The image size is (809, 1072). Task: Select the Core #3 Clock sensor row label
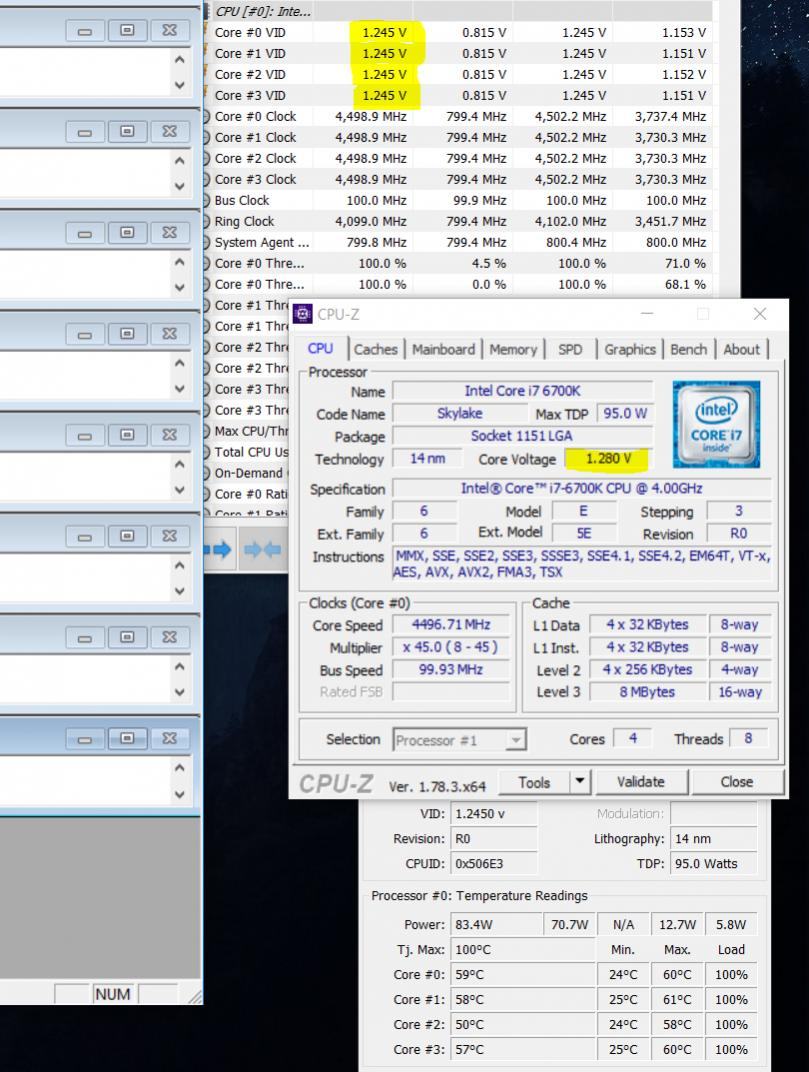click(255, 179)
